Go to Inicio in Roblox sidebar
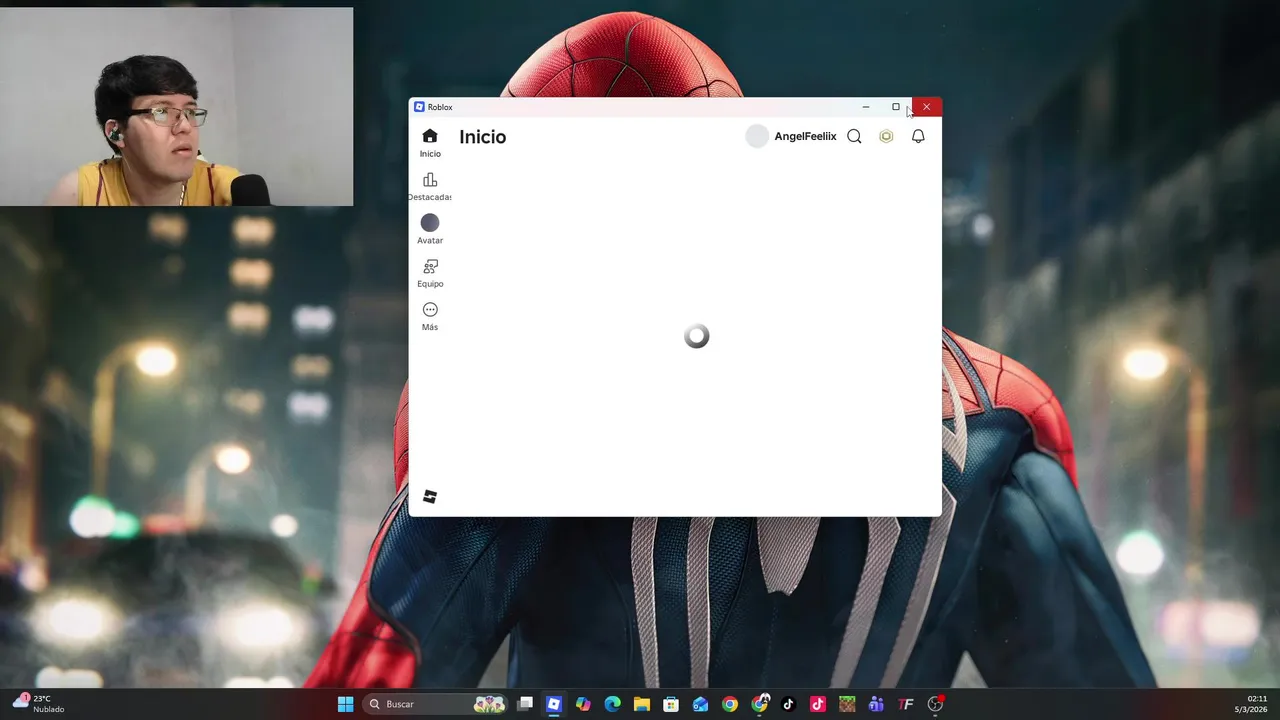The width and height of the screenshot is (1280, 720). tap(430, 143)
